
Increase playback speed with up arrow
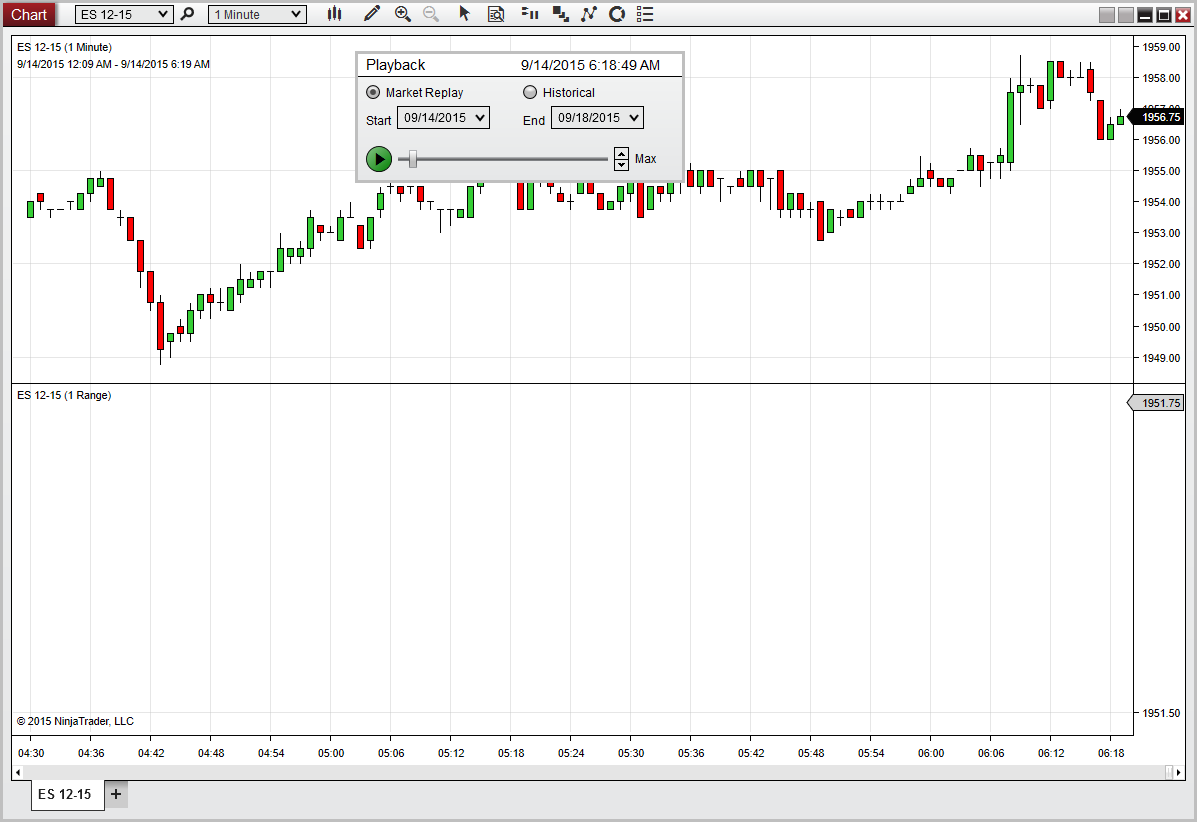click(x=621, y=153)
